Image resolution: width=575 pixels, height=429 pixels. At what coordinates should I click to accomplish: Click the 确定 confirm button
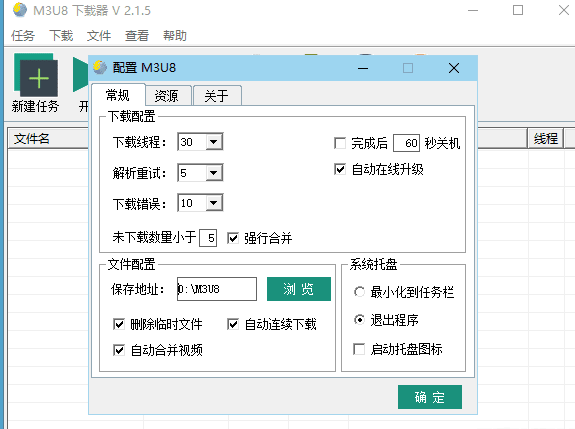coord(430,397)
